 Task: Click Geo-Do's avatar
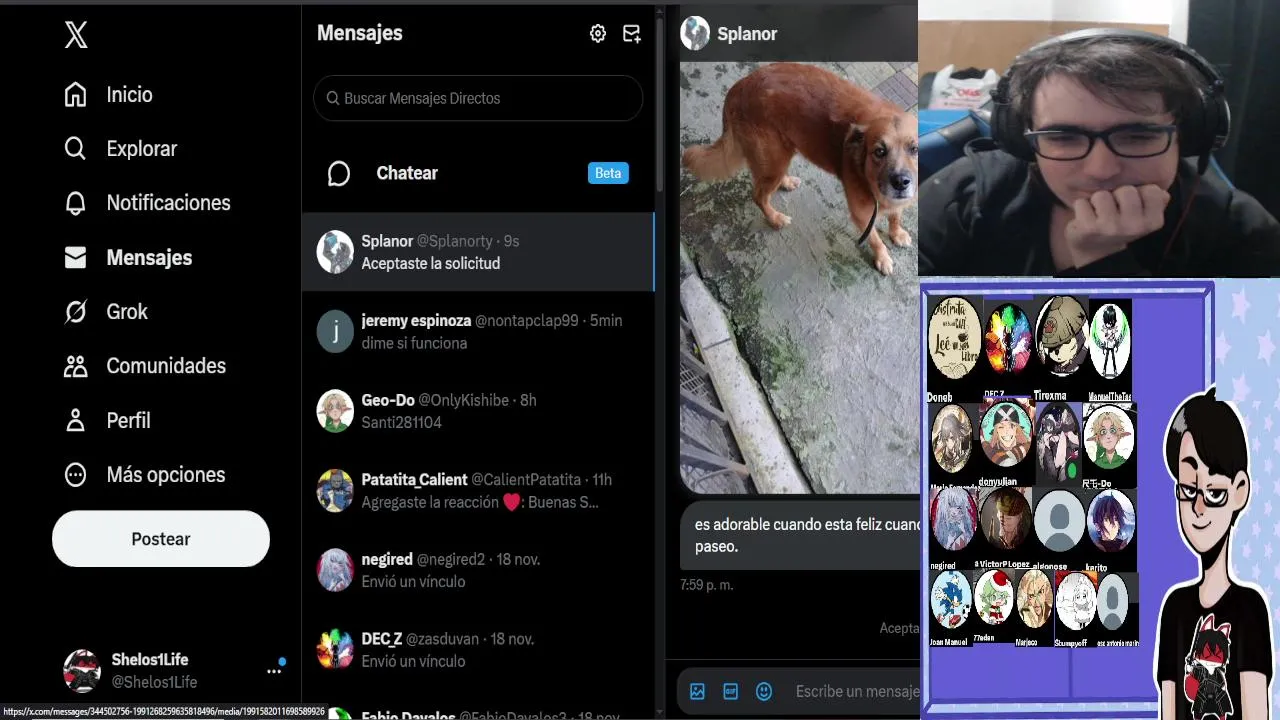click(335, 411)
